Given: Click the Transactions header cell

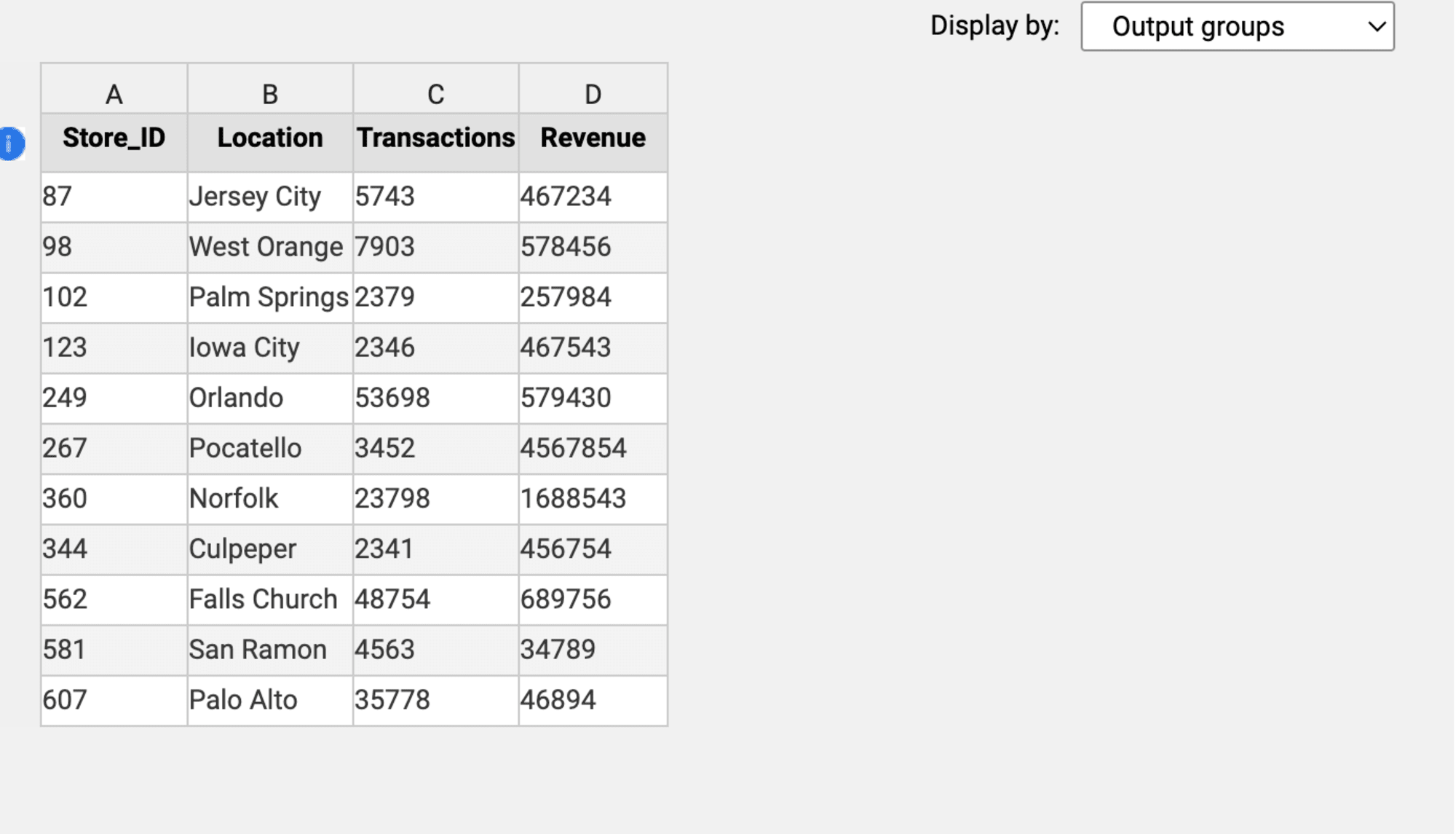Looking at the screenshot, I should tap(436, 143).
